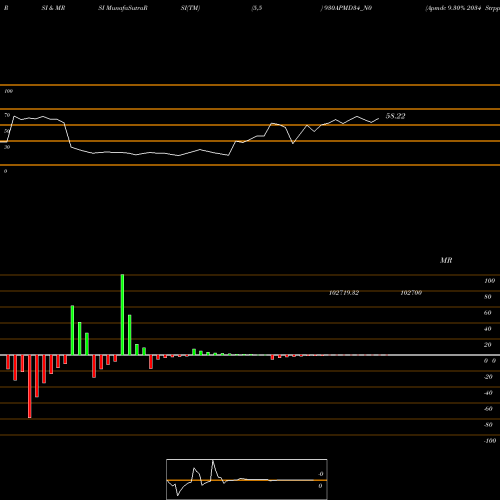
Task: Click the 939APMD34_N0 symbol text in header
Action: point(347,8)
